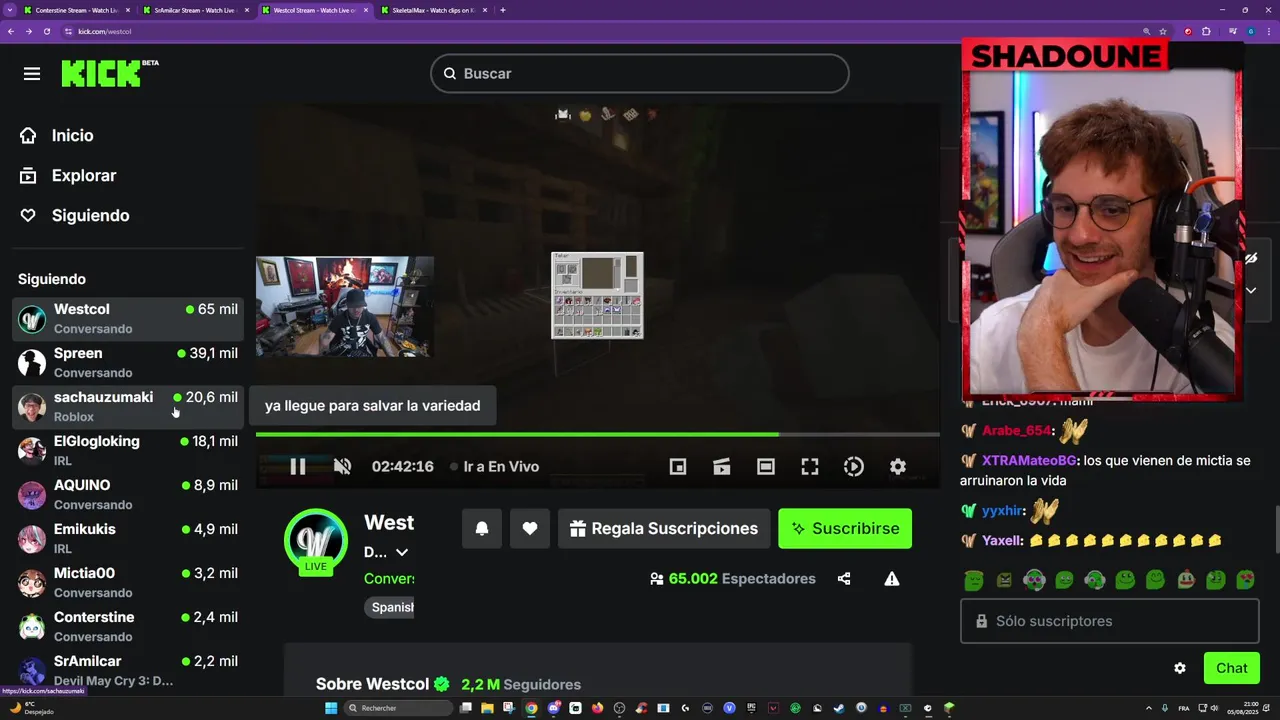Open Chrome from taskbar
This screenshot has width=1280, height=720.
click(x=531, y=708)
